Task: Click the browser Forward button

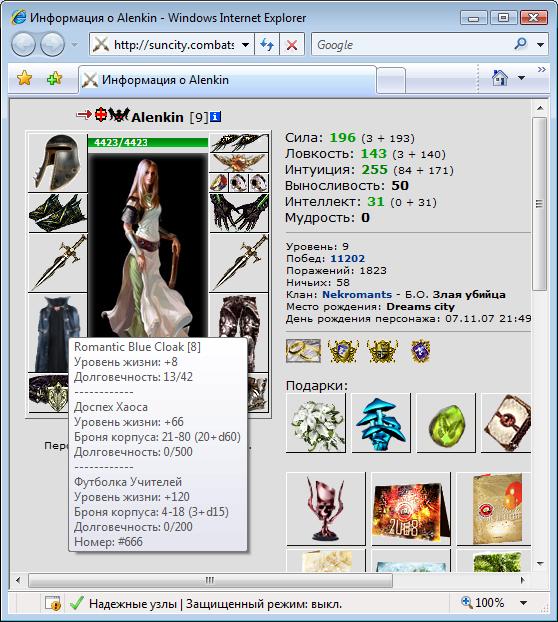Action: [53, 44]
